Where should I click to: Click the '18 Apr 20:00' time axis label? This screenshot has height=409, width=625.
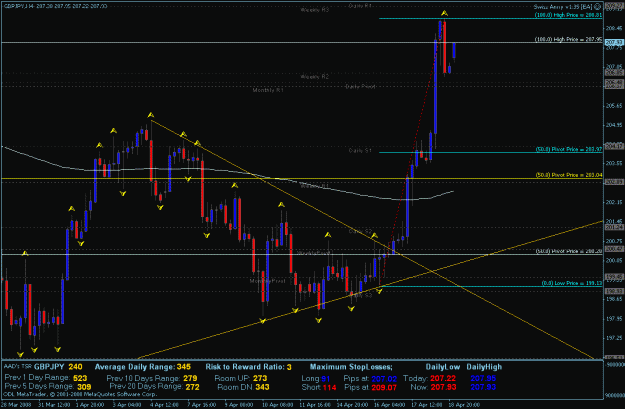pyautogui.click(x=464, y=405)
